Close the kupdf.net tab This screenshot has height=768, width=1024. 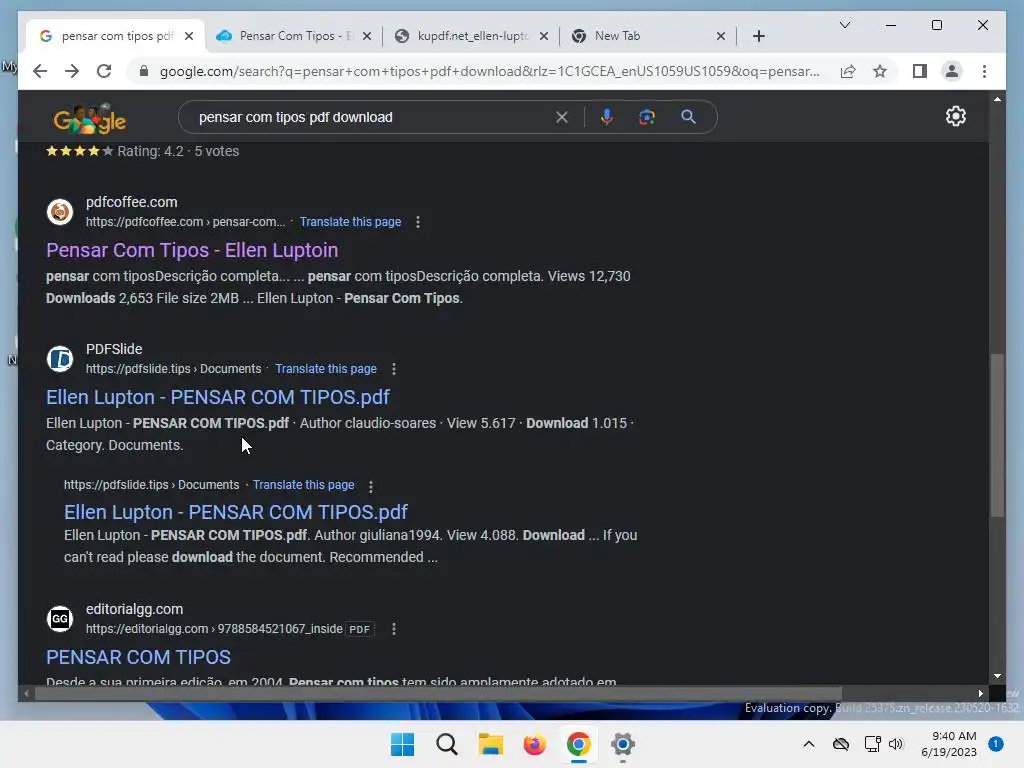click(x=544, y=36)
